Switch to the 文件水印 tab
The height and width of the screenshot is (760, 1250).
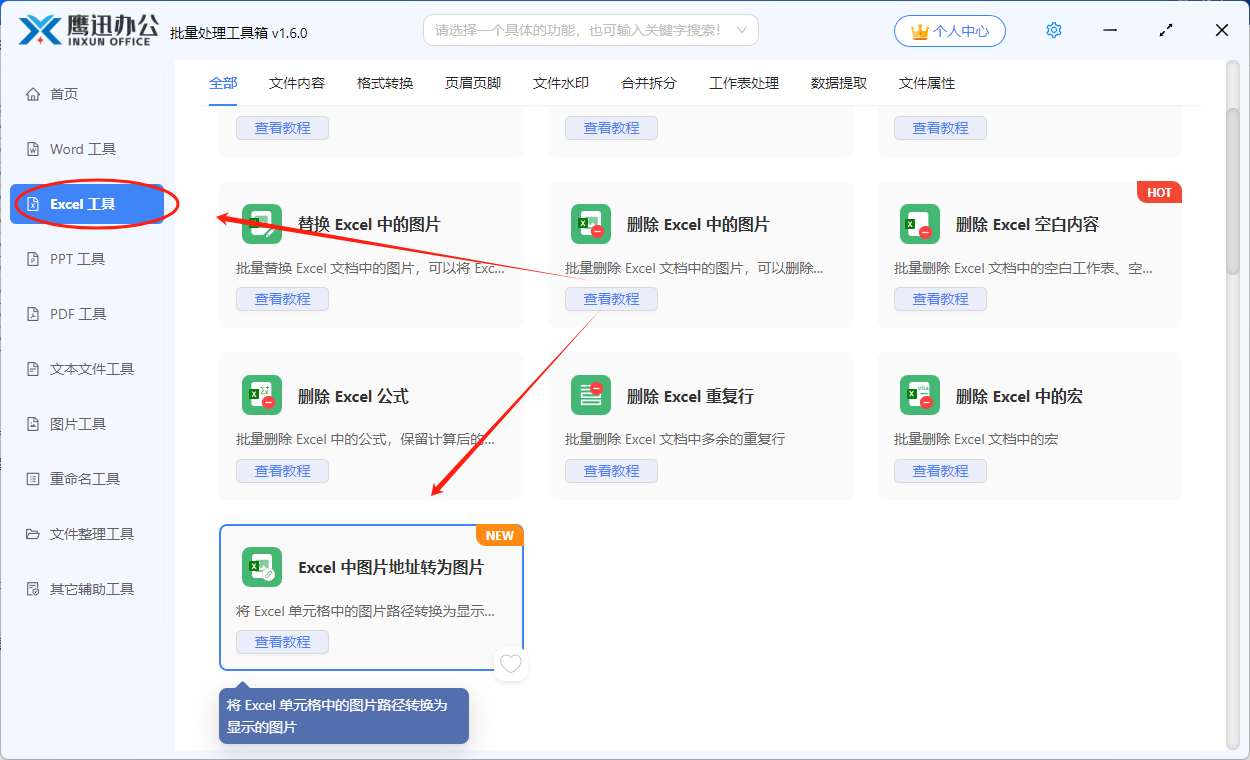pyautogui.click(x=561, y=83)
